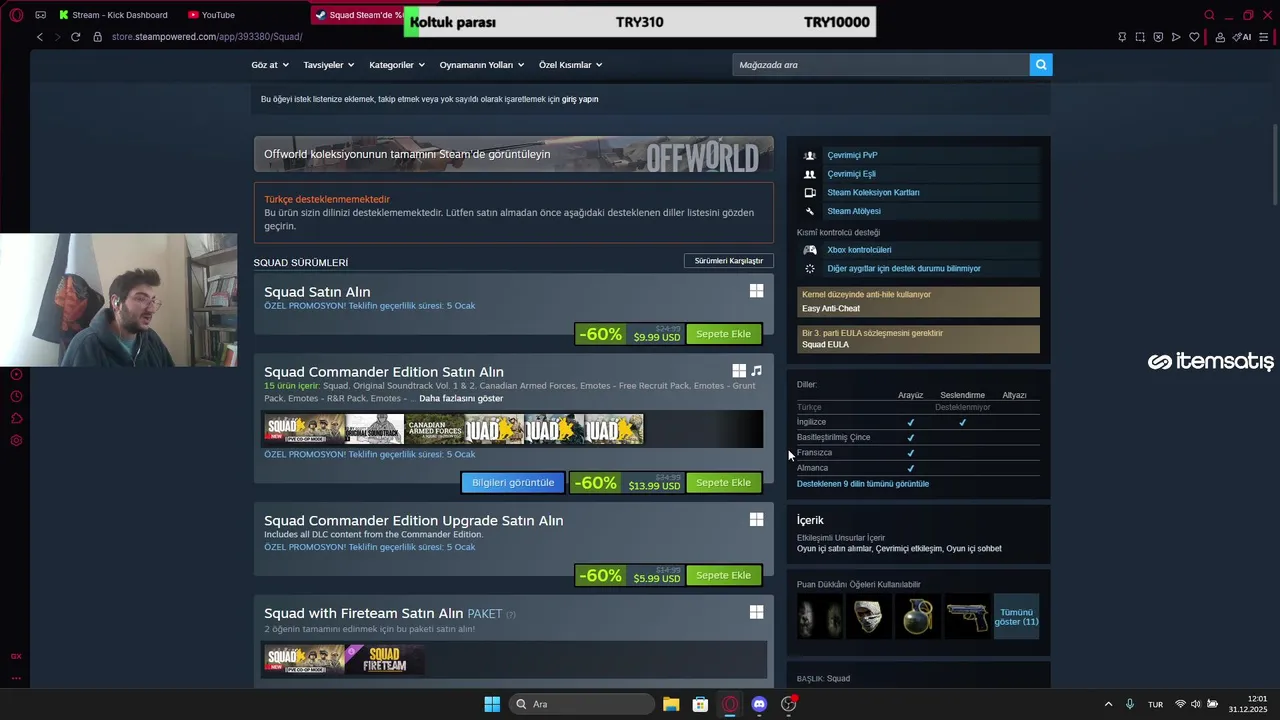The height and width of the screenshot is (720, 1280).
Task: Open the 'Steam Atölyesi' link
Action: 854,211
